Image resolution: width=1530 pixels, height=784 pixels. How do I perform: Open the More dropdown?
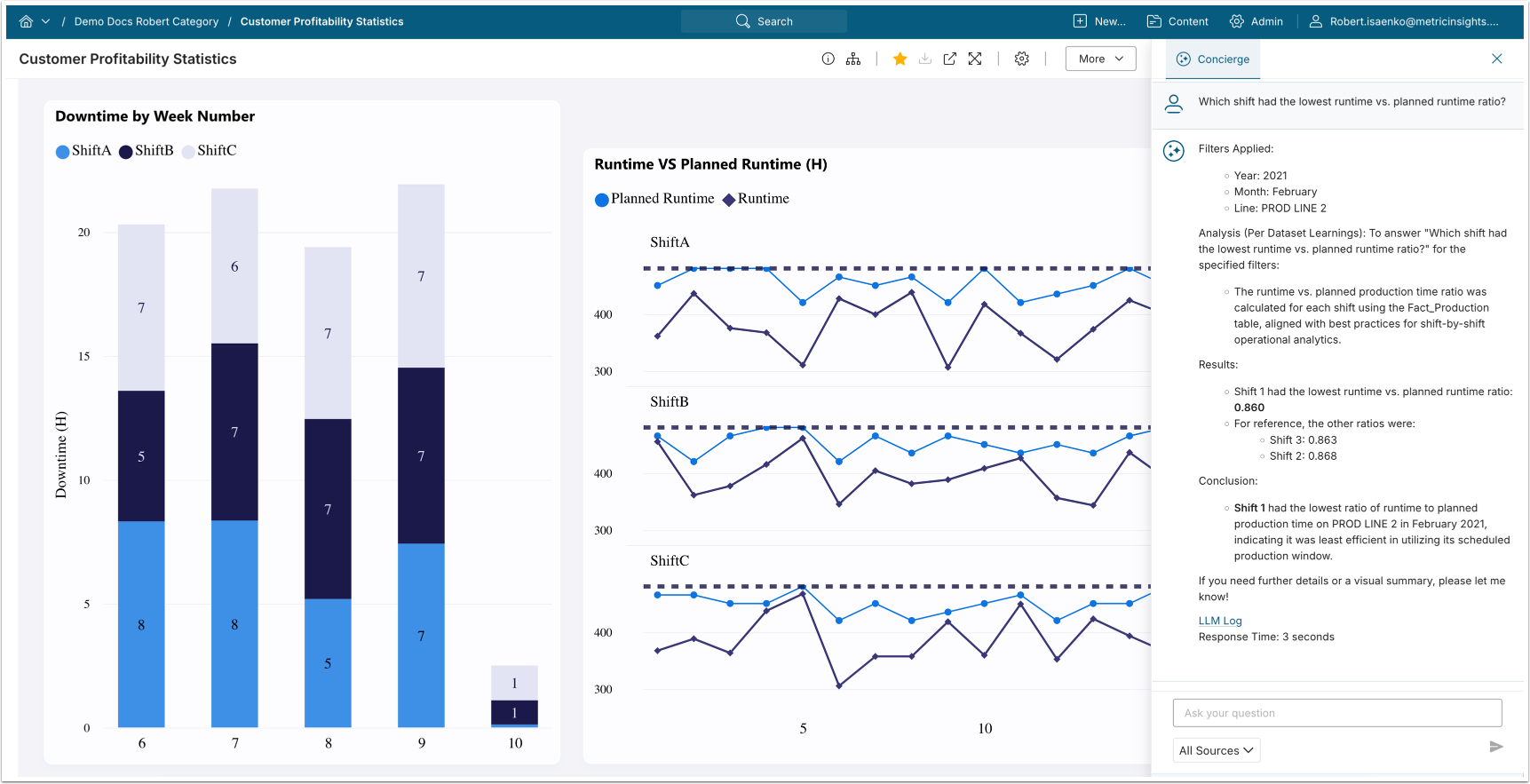click(x=1100, y=59)
